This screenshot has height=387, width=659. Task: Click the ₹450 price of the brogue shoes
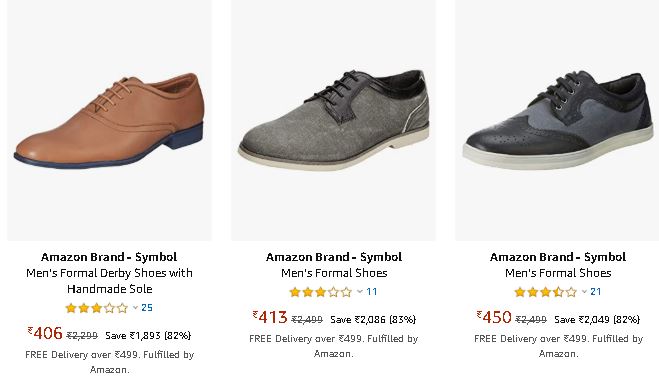[494, 317]
